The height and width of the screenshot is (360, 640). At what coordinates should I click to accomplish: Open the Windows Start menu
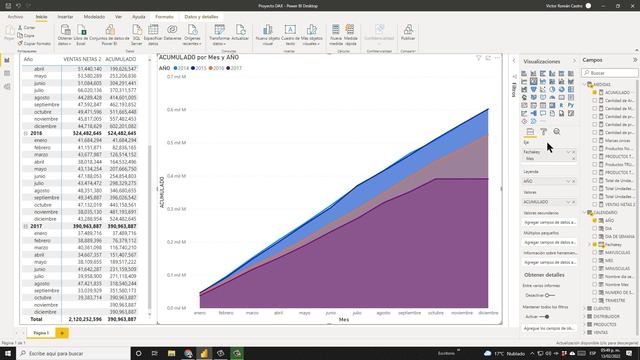click(x=8, y=353)
